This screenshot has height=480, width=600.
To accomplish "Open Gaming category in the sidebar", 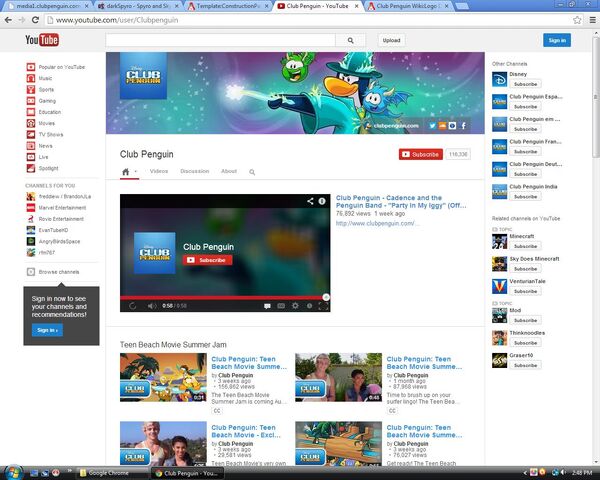I will coord(41,101).
